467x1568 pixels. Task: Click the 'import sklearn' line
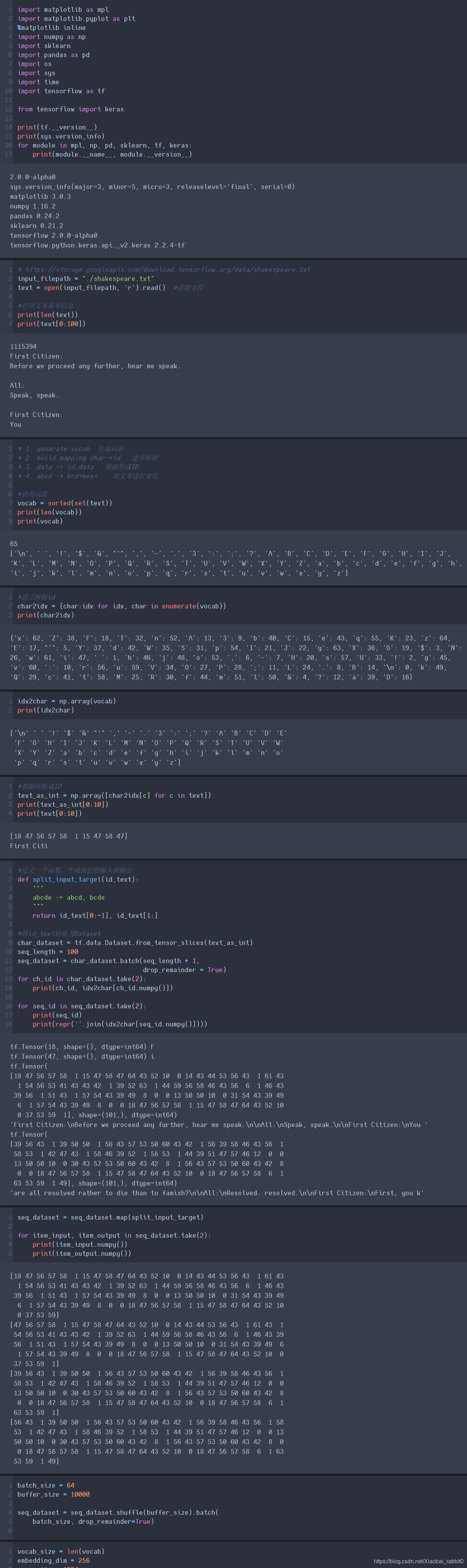click(44, 46)
